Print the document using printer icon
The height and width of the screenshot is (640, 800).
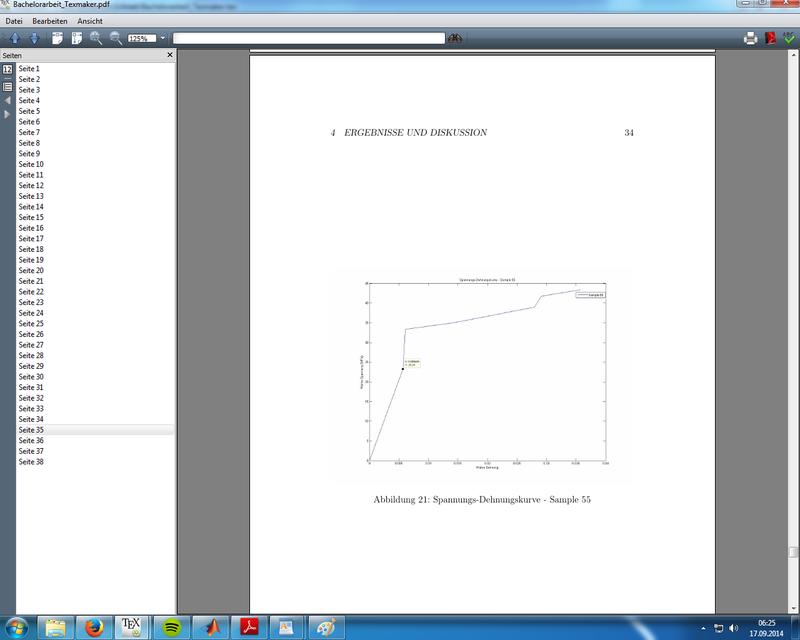click(x=750, y=39)
